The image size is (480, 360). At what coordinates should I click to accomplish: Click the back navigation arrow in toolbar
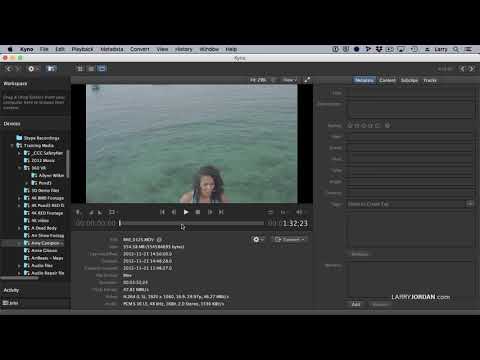[9, 69]
